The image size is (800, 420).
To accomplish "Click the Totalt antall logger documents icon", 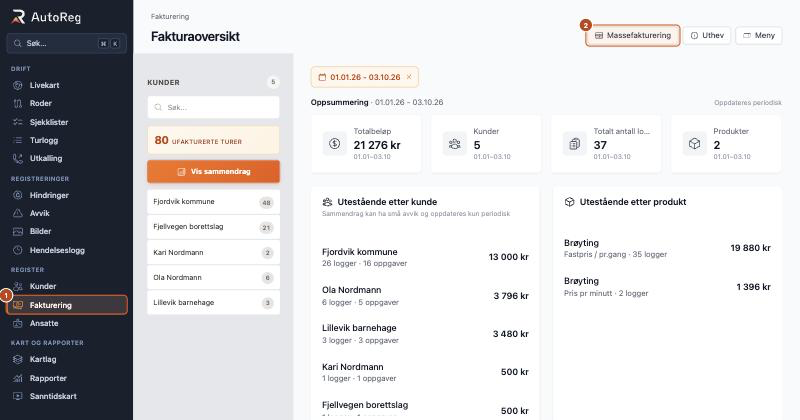I will tap(574, 144).
